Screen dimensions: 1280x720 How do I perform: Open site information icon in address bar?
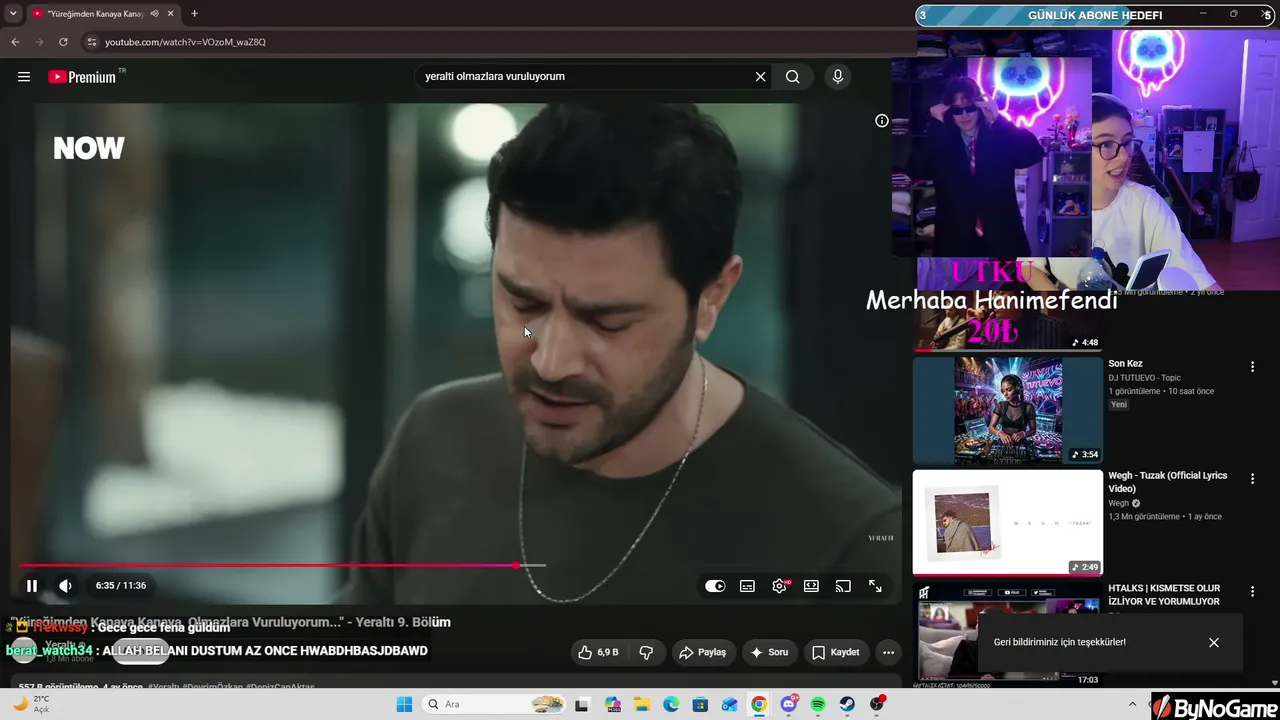click(91, 42)
